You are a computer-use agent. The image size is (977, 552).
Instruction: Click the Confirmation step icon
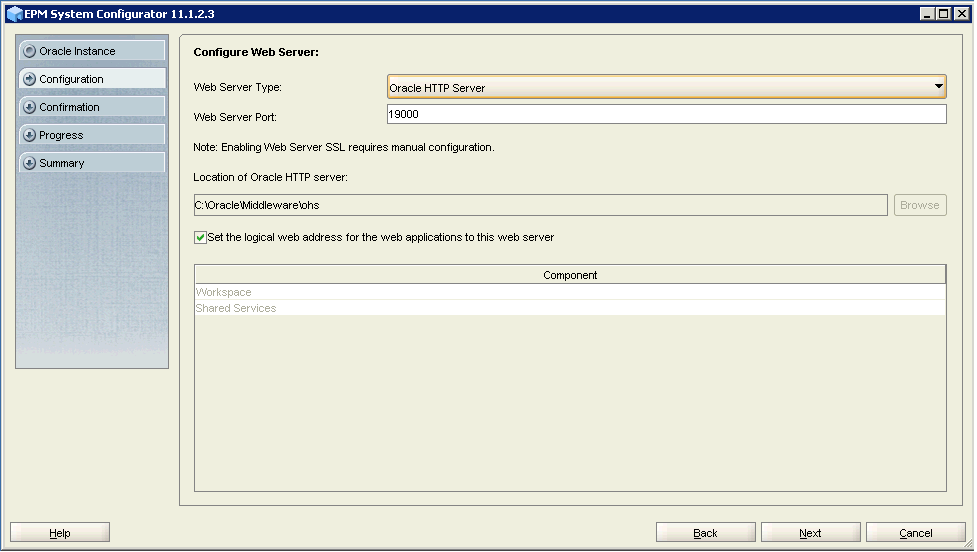point(29,107)
